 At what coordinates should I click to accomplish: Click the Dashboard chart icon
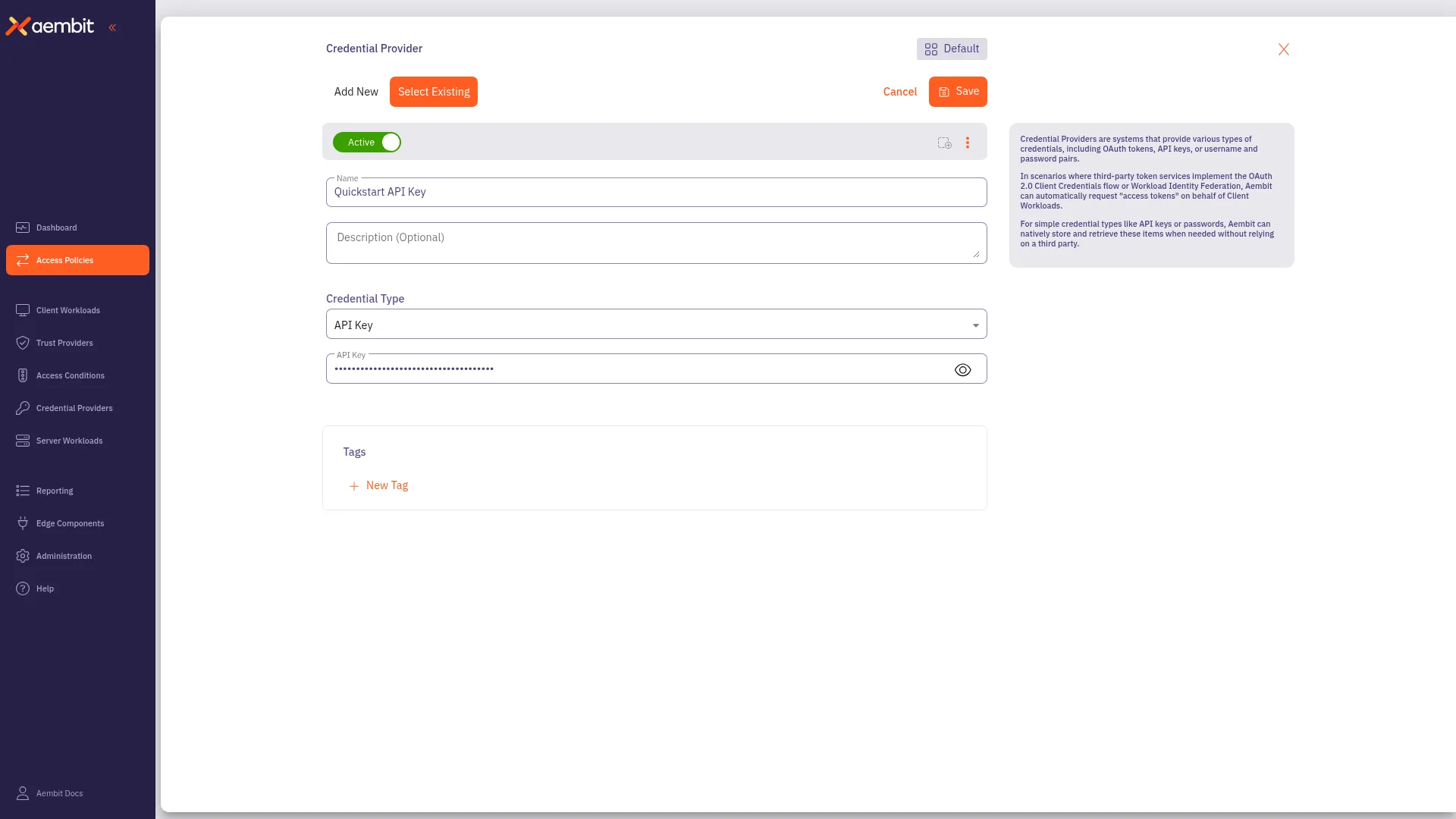(23, 227)
